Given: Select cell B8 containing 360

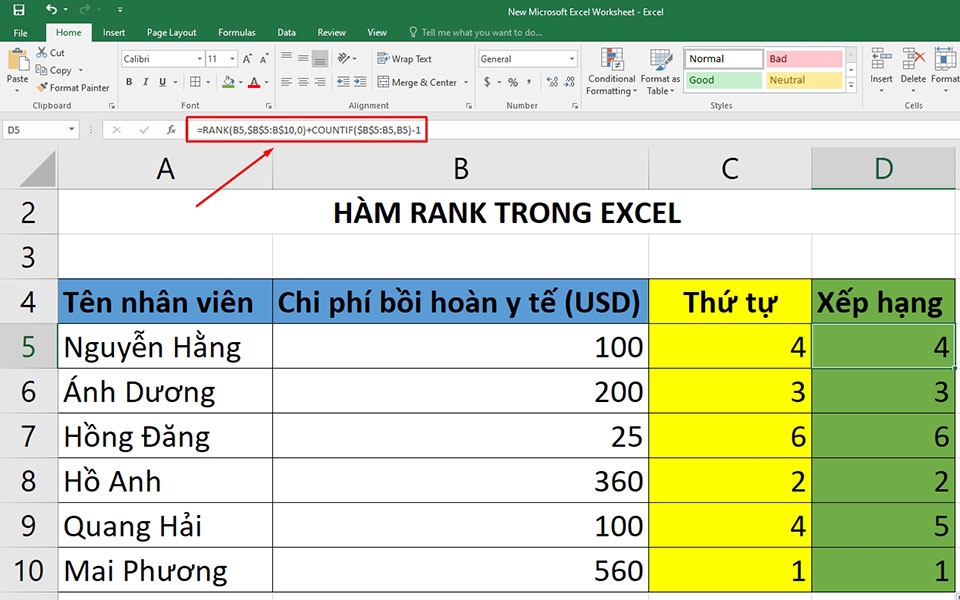Looking at the screenshot, I should [x=460, y=481].
